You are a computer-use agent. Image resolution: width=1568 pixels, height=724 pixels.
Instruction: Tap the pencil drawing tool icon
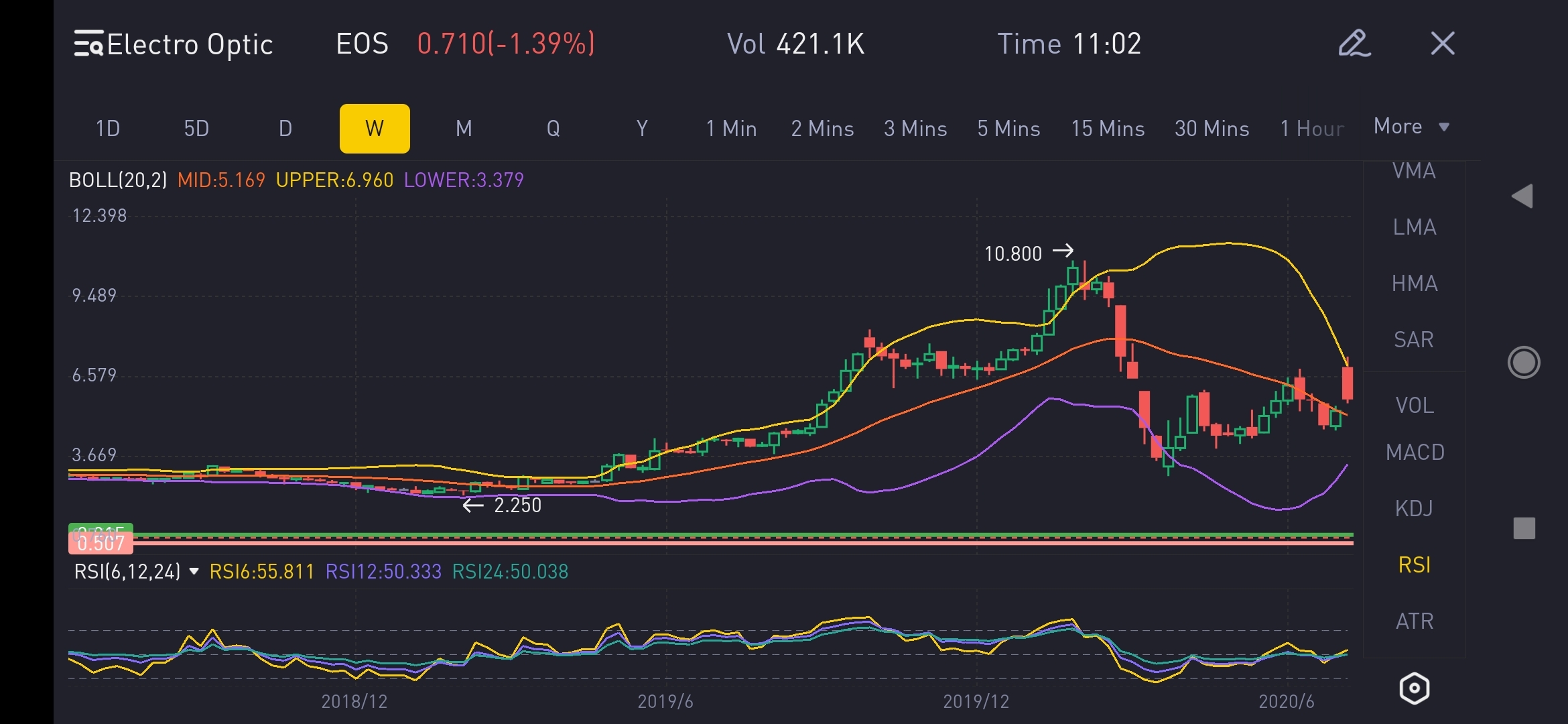coord(1354,44)
